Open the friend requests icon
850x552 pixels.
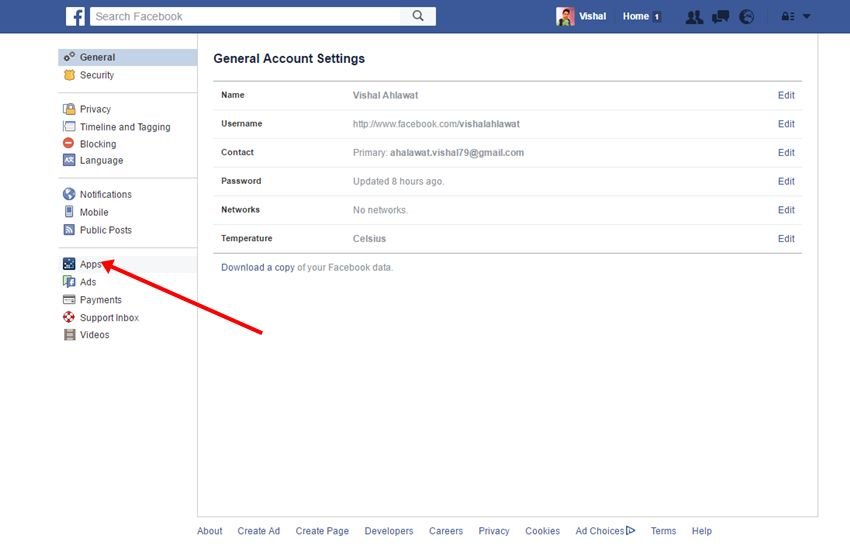click(694, 17)
